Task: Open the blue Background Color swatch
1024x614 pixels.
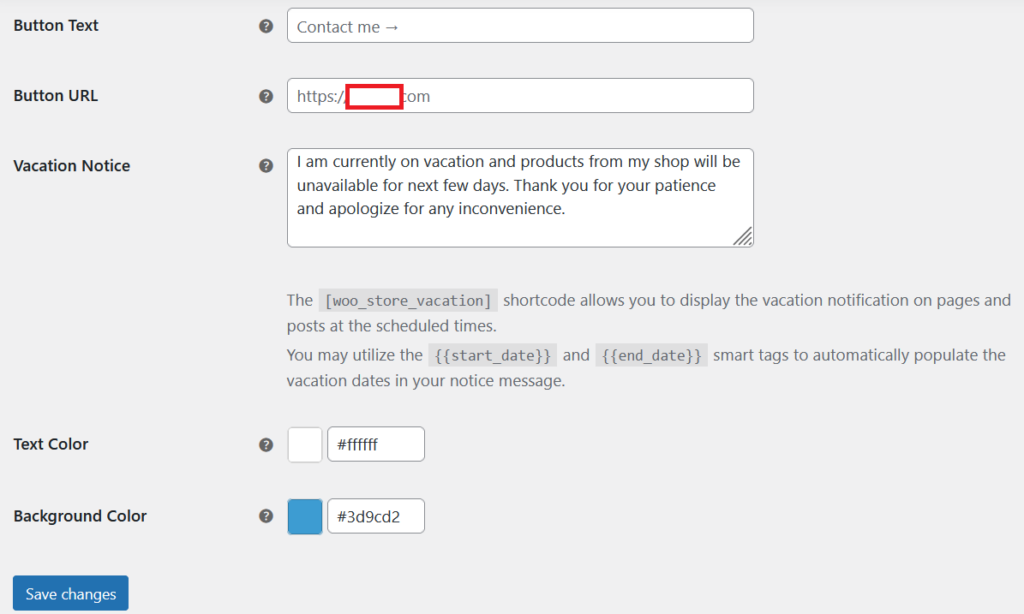Action: click(x=305, y=517)
